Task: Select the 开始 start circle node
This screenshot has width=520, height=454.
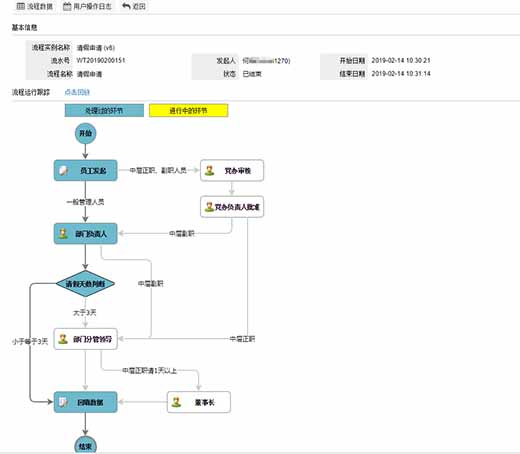Action: (85, 133)
